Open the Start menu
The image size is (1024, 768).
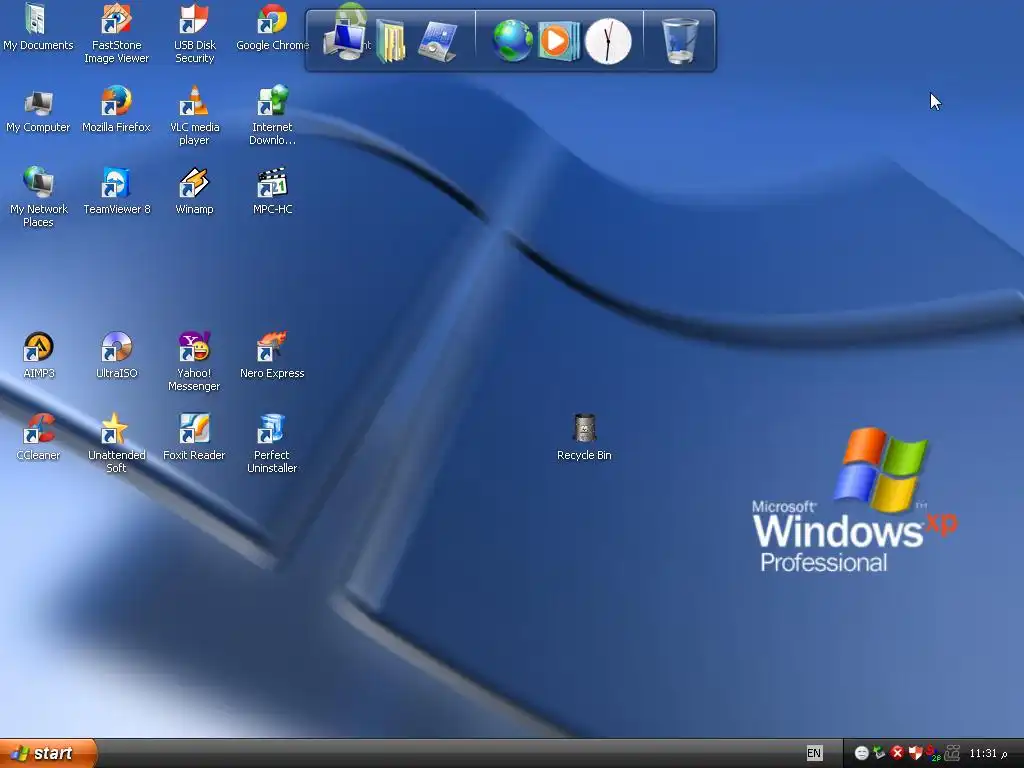[47, 754]
